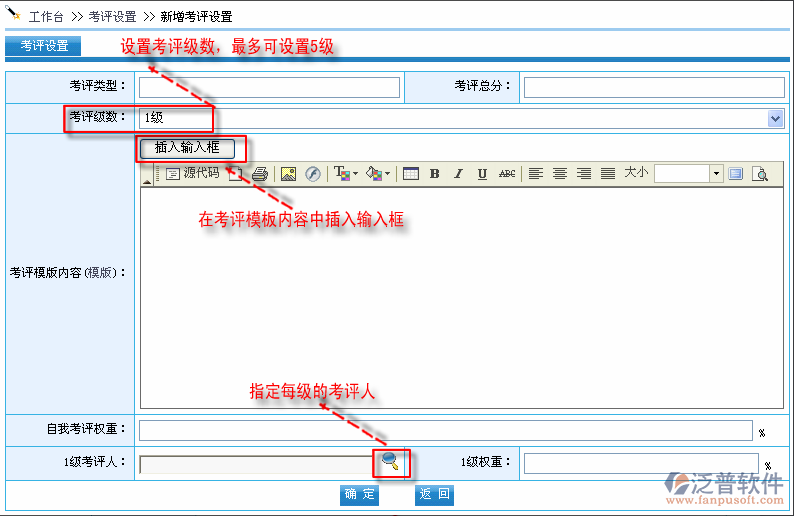Screen dimensions: 794x516
Task: Go to 工作台 in breadcrumb
Action: coord(46,17)
